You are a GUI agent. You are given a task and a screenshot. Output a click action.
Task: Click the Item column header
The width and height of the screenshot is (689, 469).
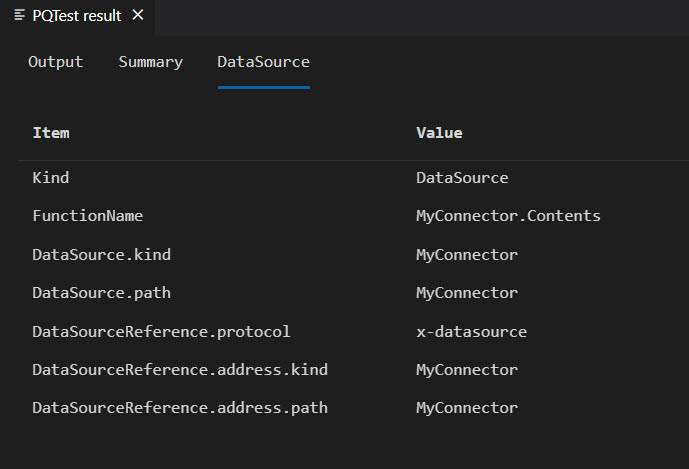click(x=51, y=132)
